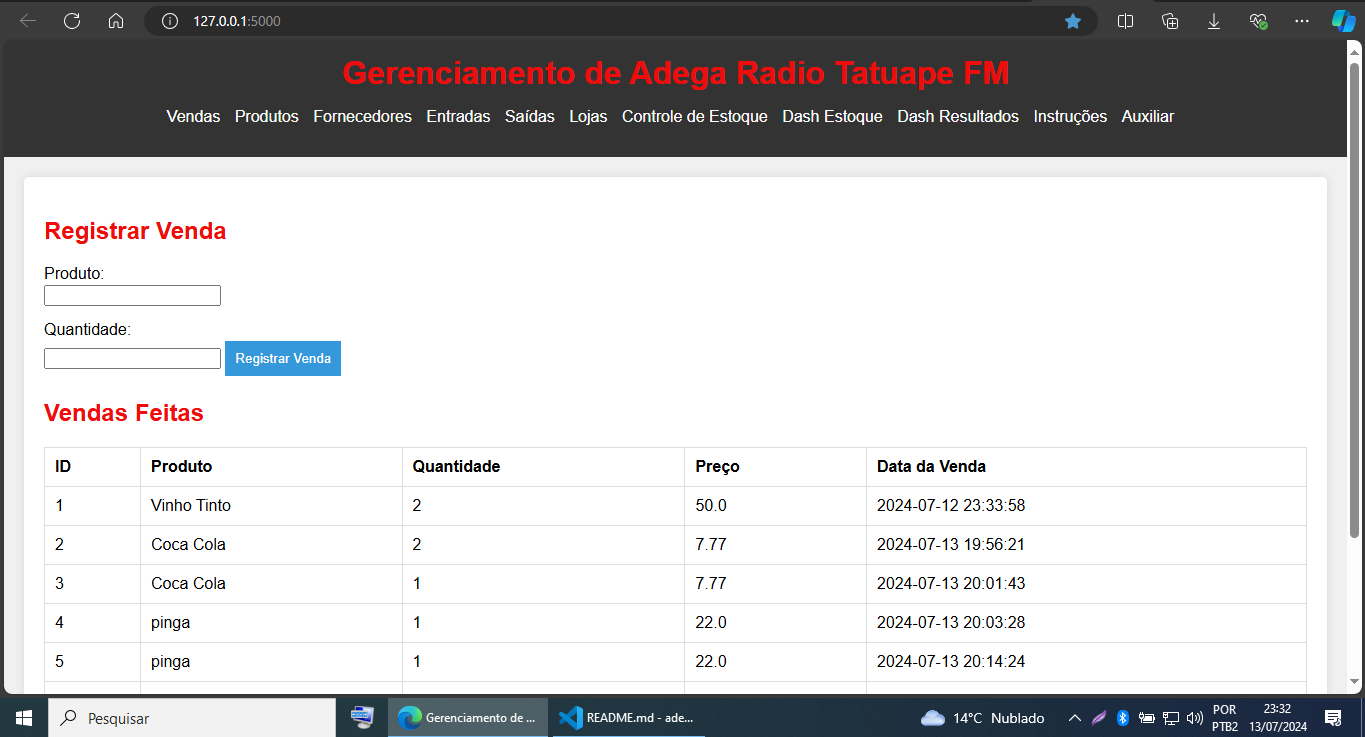Open the Downloads icon
This screenshot has height=737, width=1365.
pos(1214,21)
